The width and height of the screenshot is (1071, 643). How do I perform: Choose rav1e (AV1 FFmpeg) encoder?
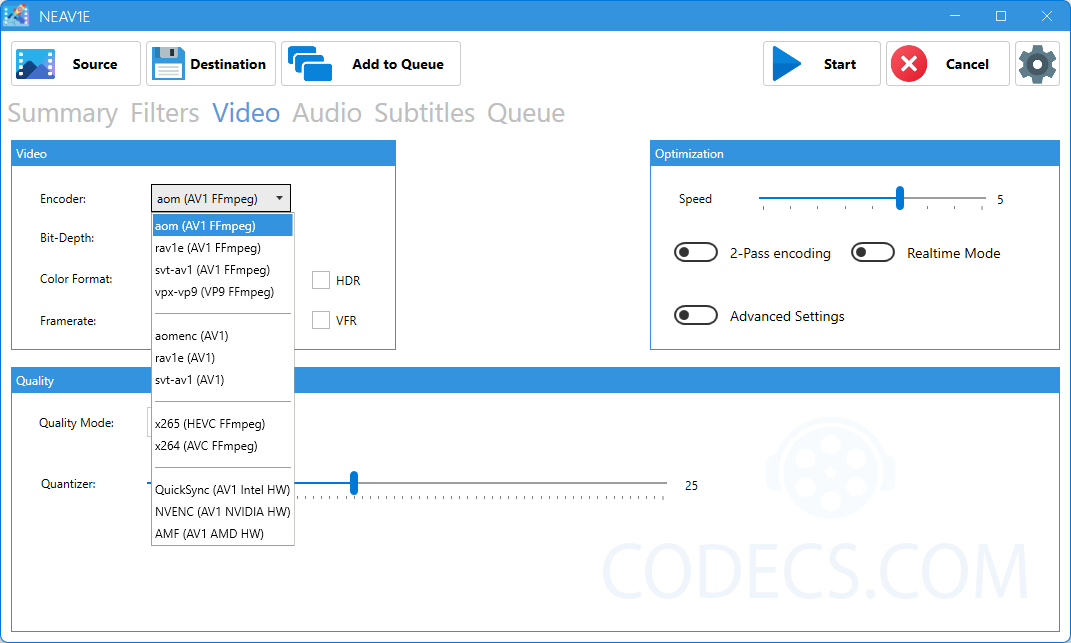coord(223,248)
